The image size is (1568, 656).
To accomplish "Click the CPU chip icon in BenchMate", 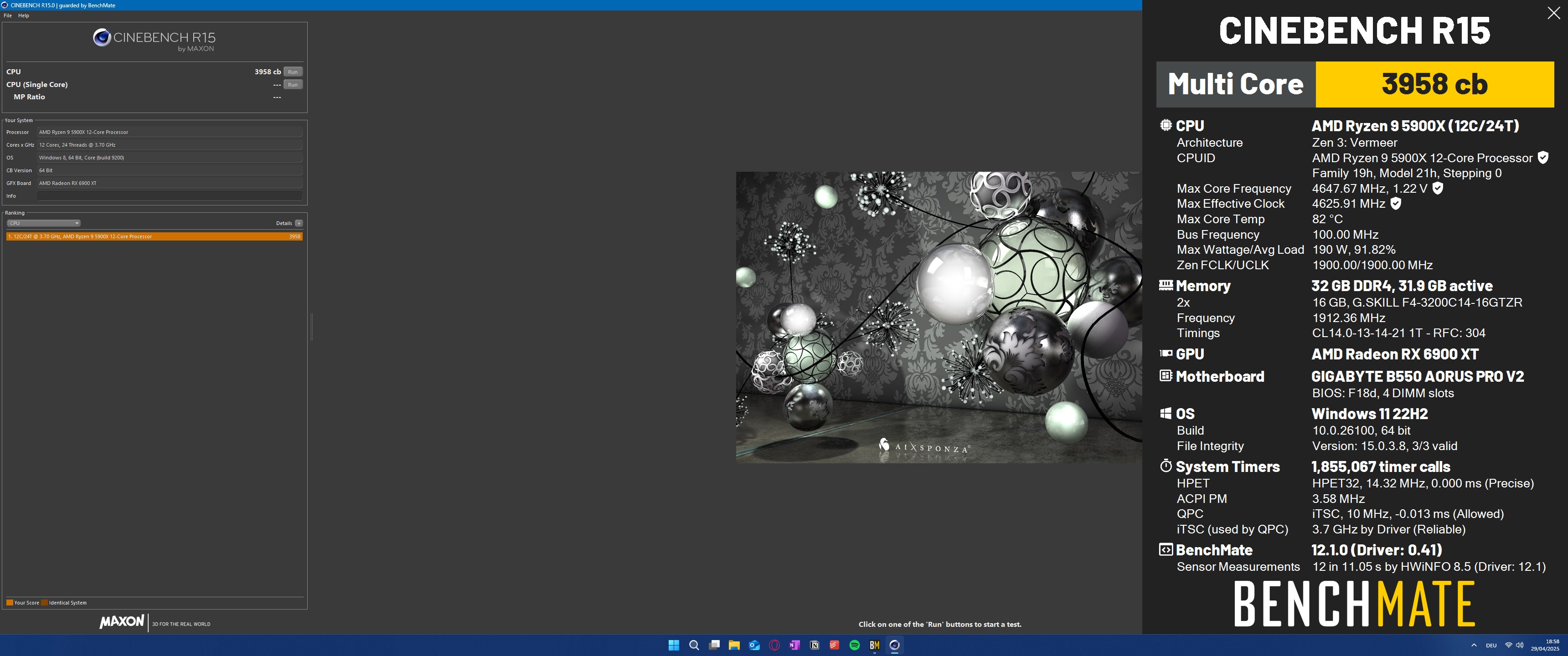I will click(1166, 125).
